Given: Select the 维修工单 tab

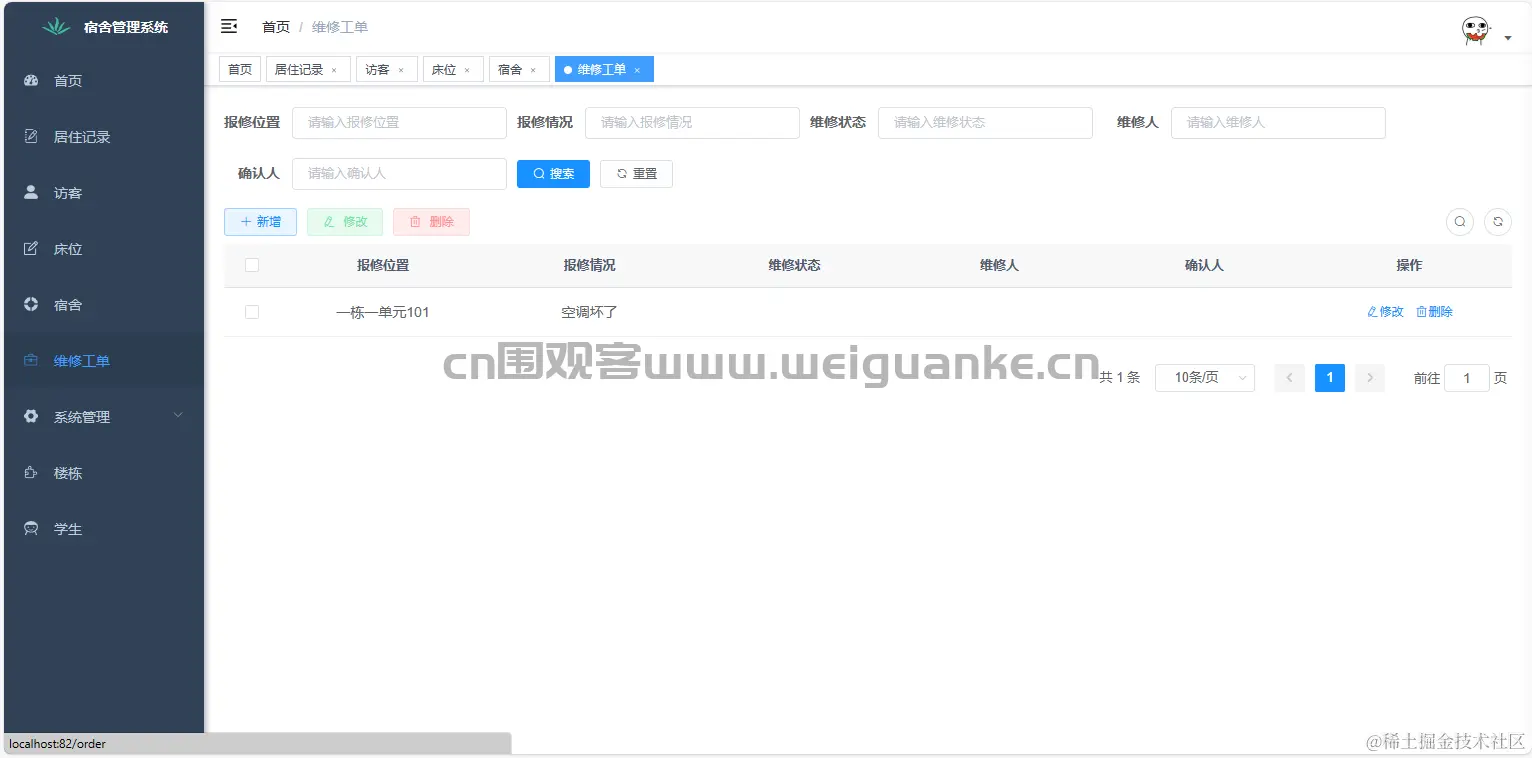Looking at the screenshot, I should coord(604,69).
